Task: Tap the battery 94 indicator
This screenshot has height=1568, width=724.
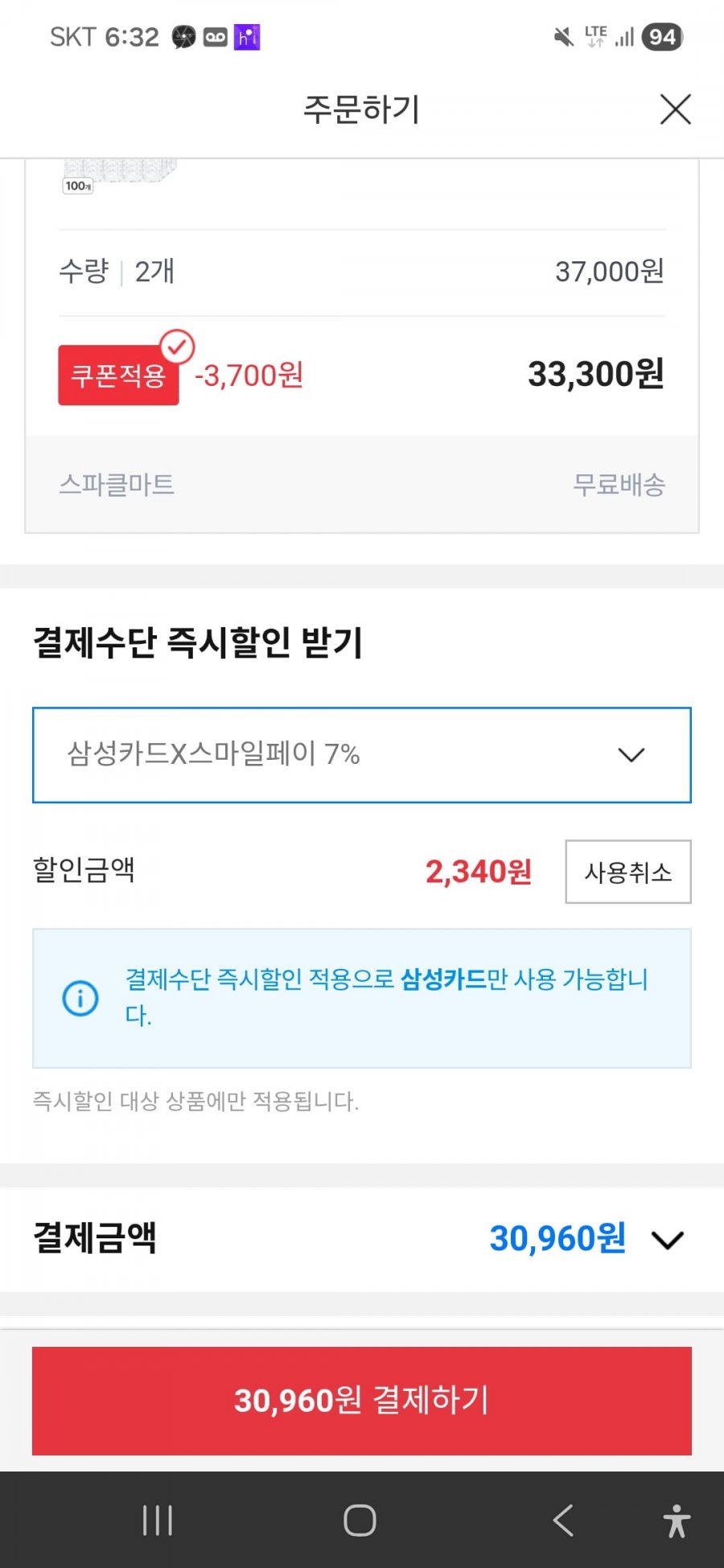Action: pos(662,37)
